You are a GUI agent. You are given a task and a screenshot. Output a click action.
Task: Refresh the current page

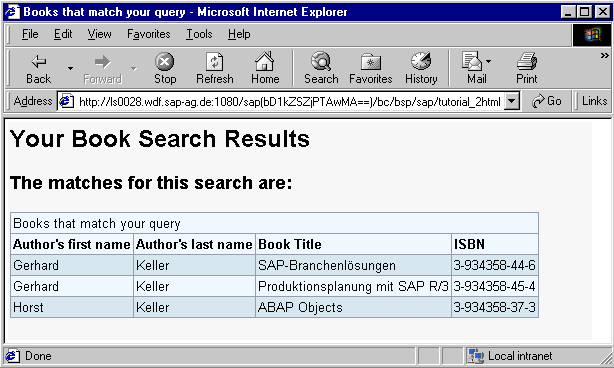(215, 68)
